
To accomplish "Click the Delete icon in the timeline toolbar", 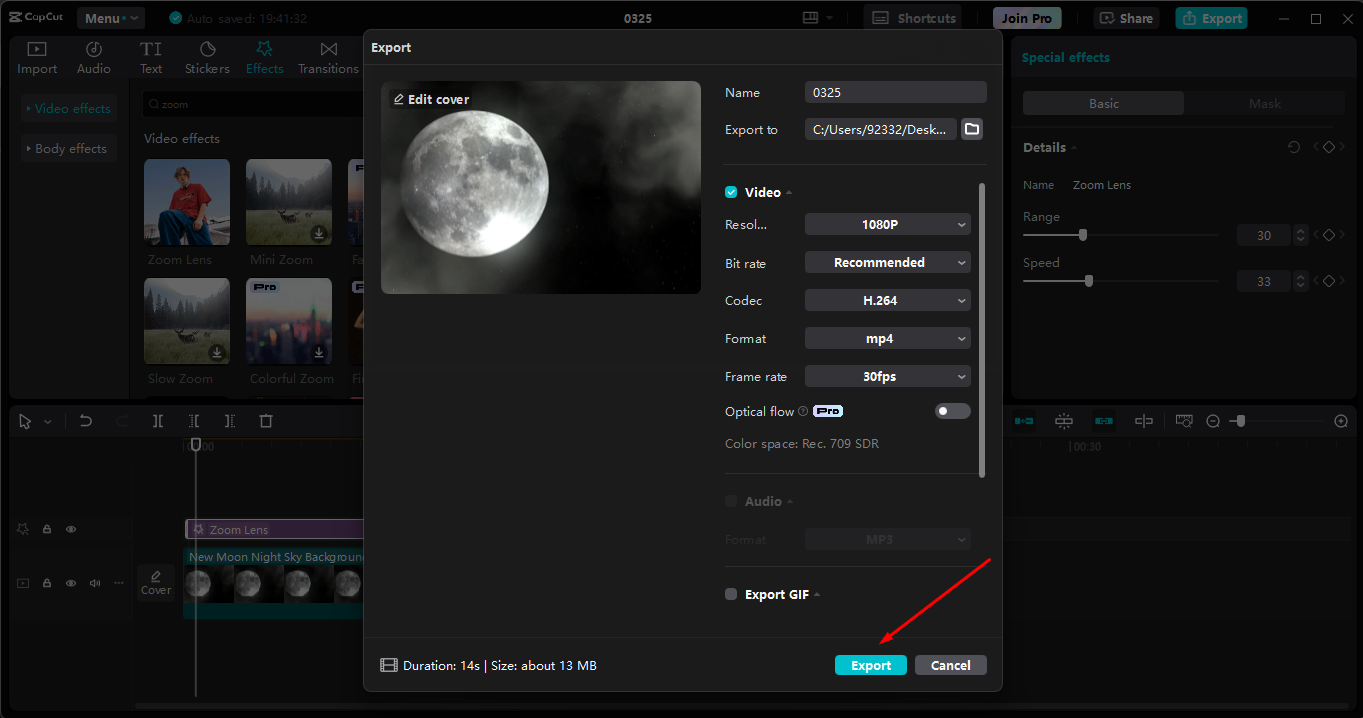I will coord(265,420).
